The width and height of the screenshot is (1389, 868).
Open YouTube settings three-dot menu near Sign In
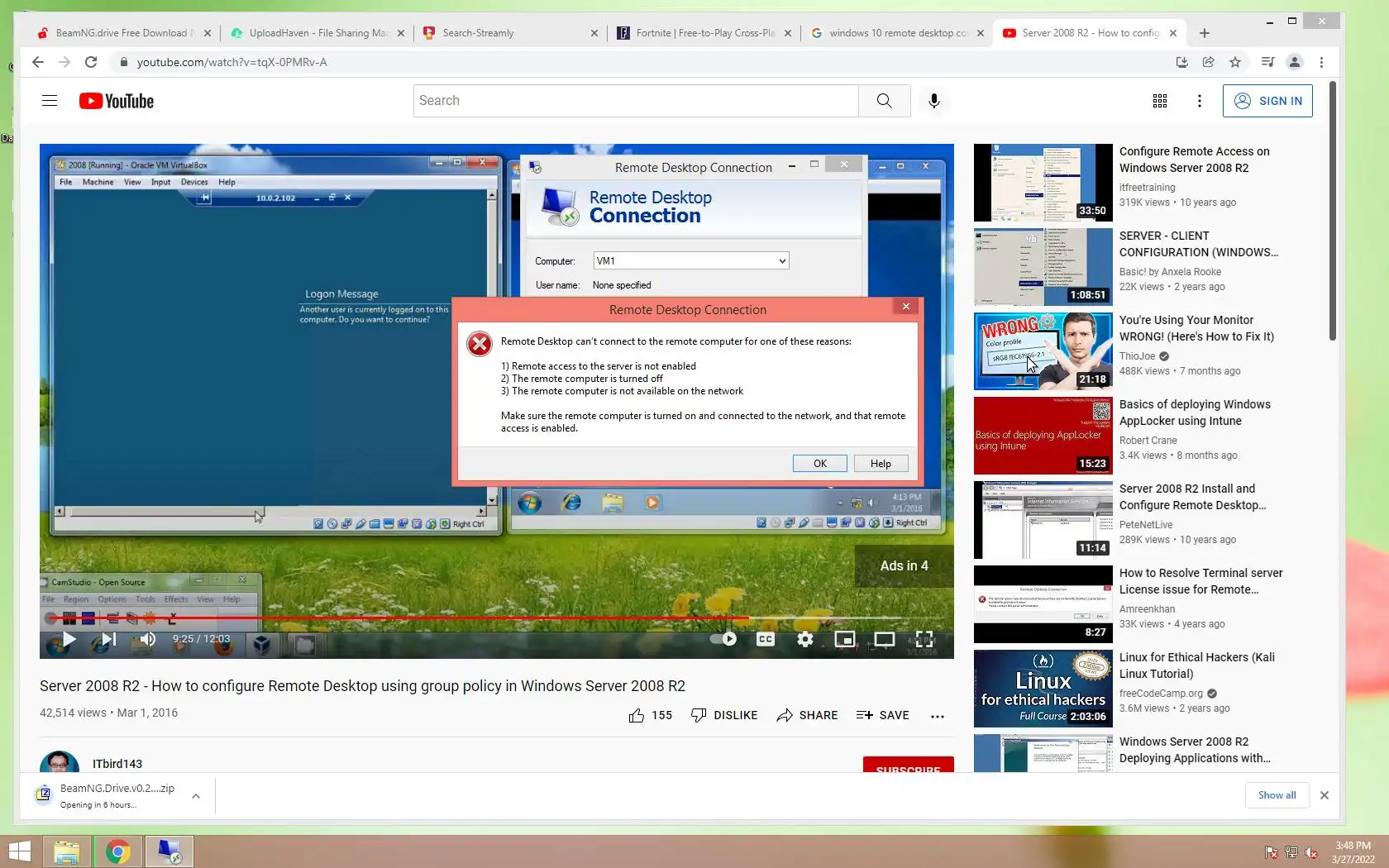point(1200,101)
